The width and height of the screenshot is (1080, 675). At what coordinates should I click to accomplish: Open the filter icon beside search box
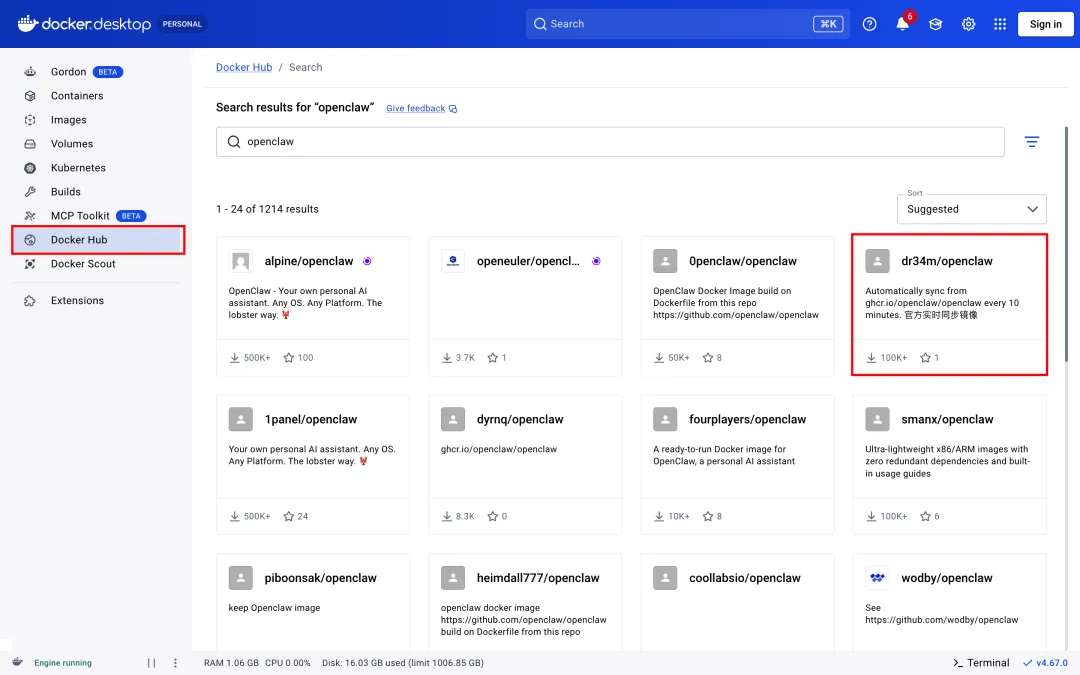tap(1031, 142)
